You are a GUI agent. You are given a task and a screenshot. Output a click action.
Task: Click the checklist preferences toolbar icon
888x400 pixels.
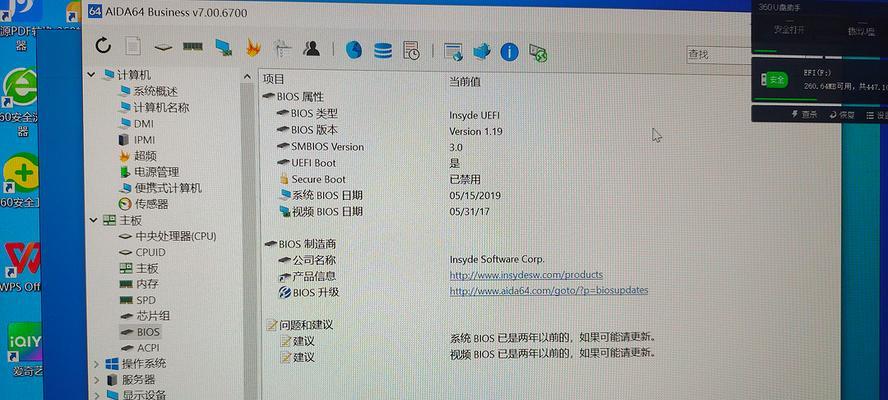[282, 49]
